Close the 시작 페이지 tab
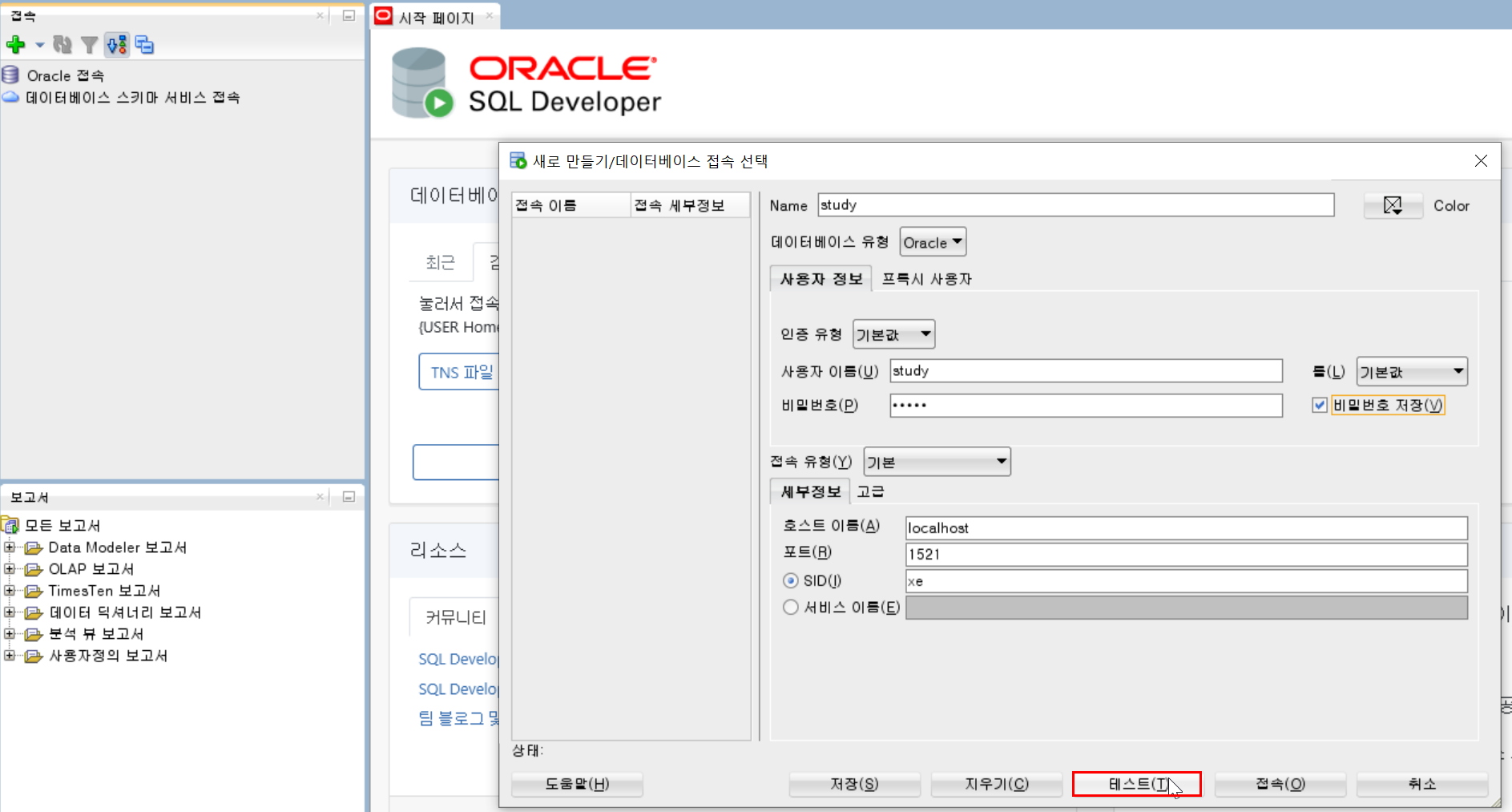This screenshot has height=812, width=1512. pyautogui.click(x=490, y=15)
